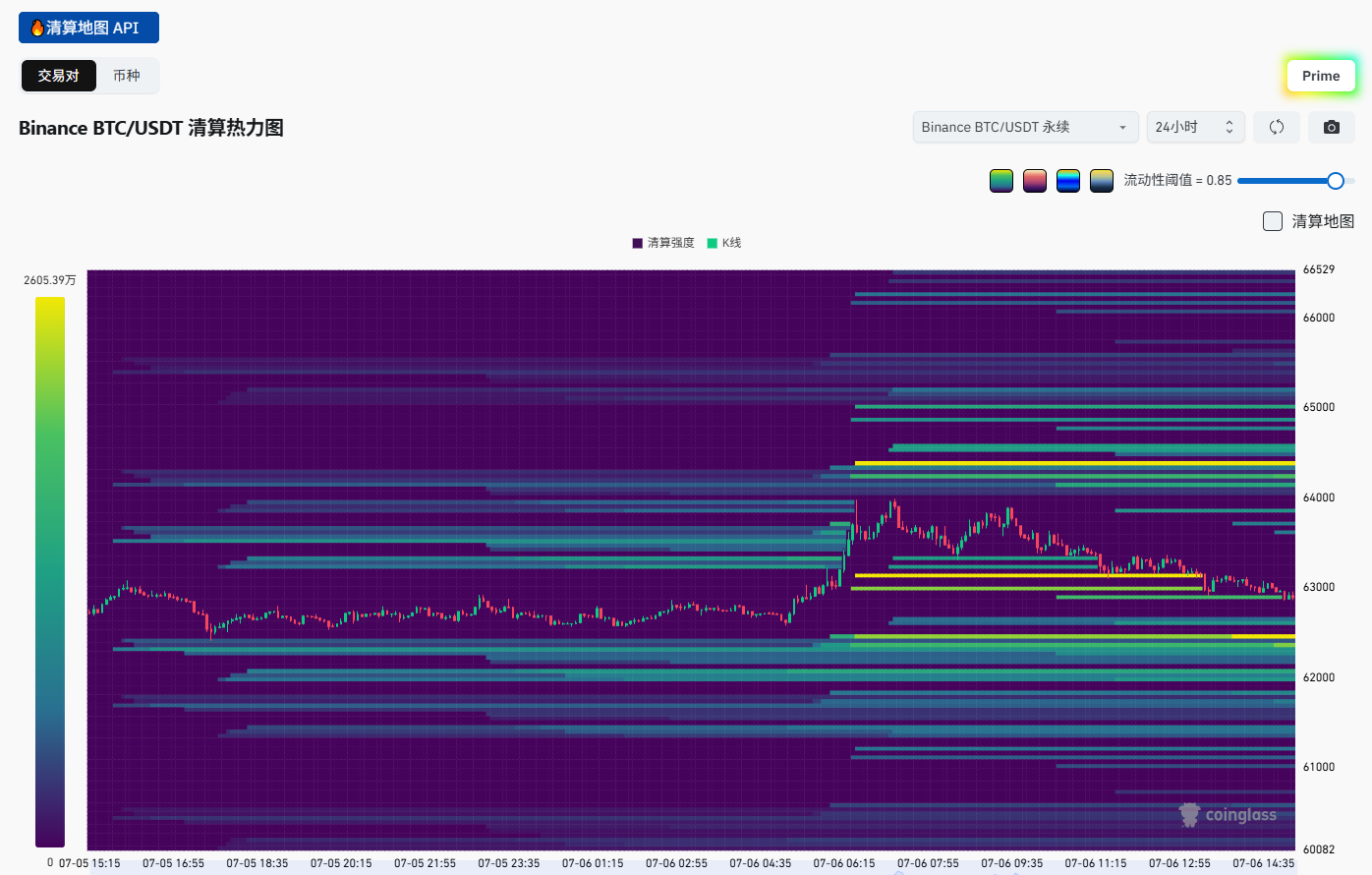Toggle the K线 legend series
This screenshot has width=1372, height=875.
(x=724, y=243)
